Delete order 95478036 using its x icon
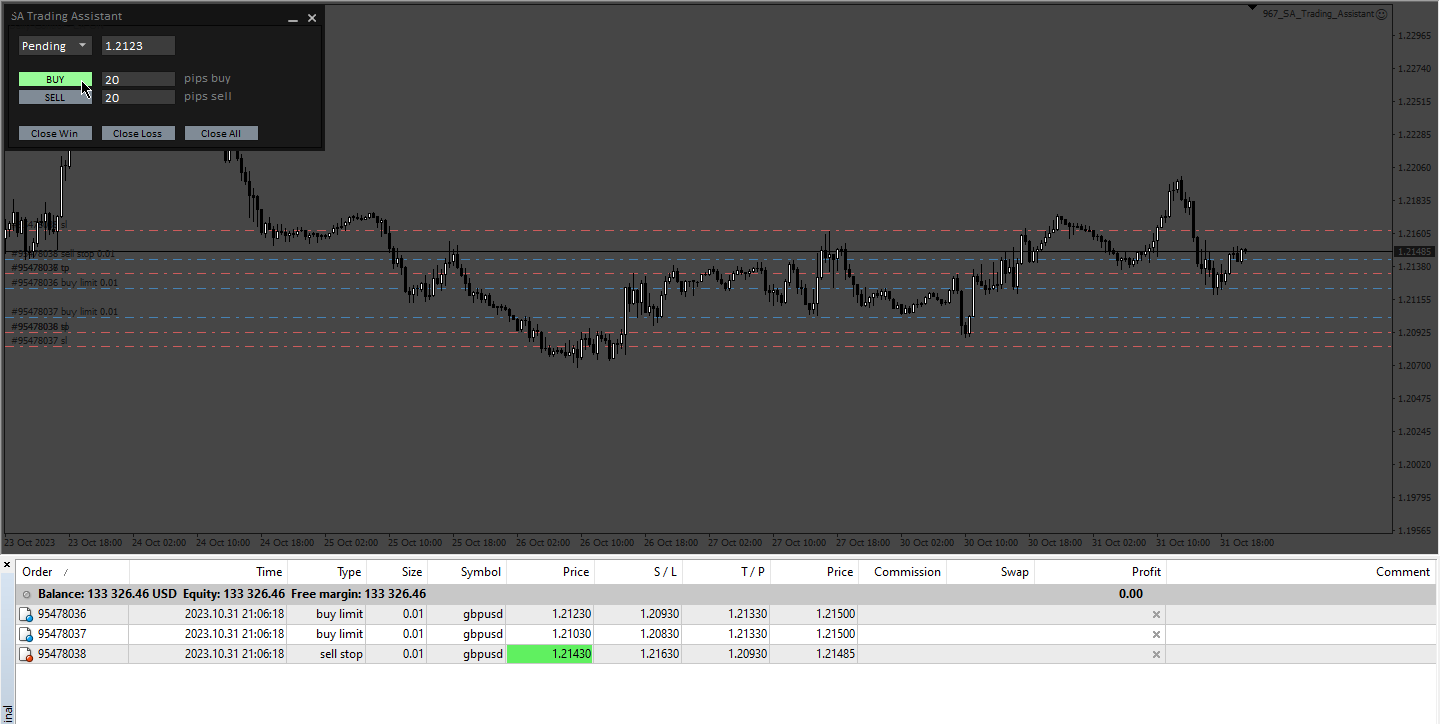The height and width of the screenshot is (724, 1440). [1156, 614]
